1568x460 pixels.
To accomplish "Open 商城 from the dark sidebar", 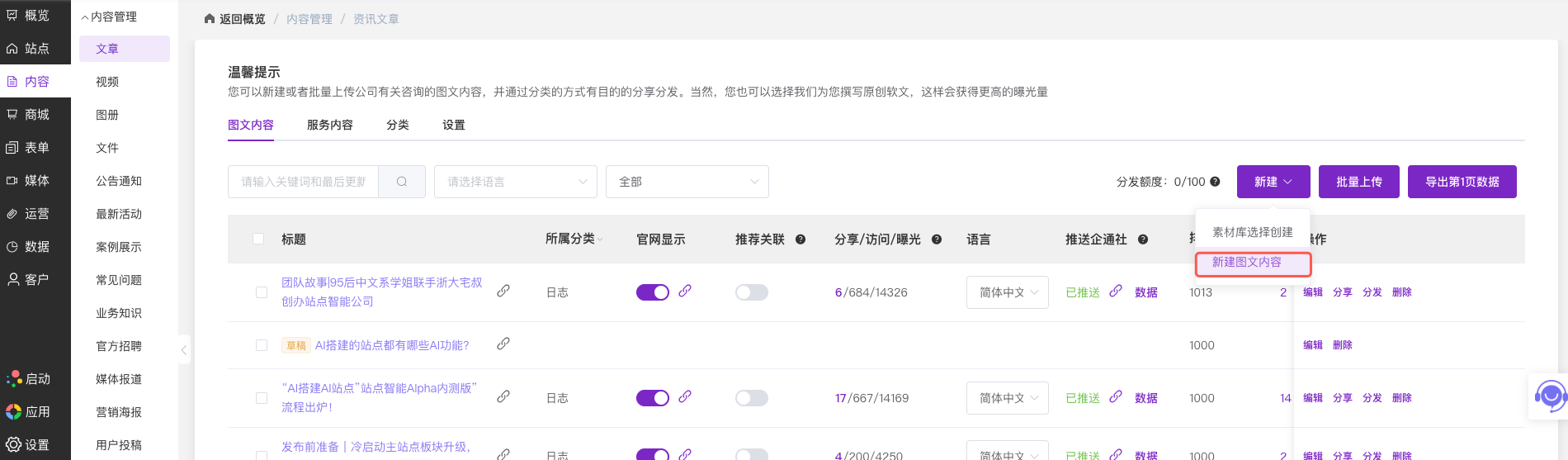I will click(x=35, y=115).
